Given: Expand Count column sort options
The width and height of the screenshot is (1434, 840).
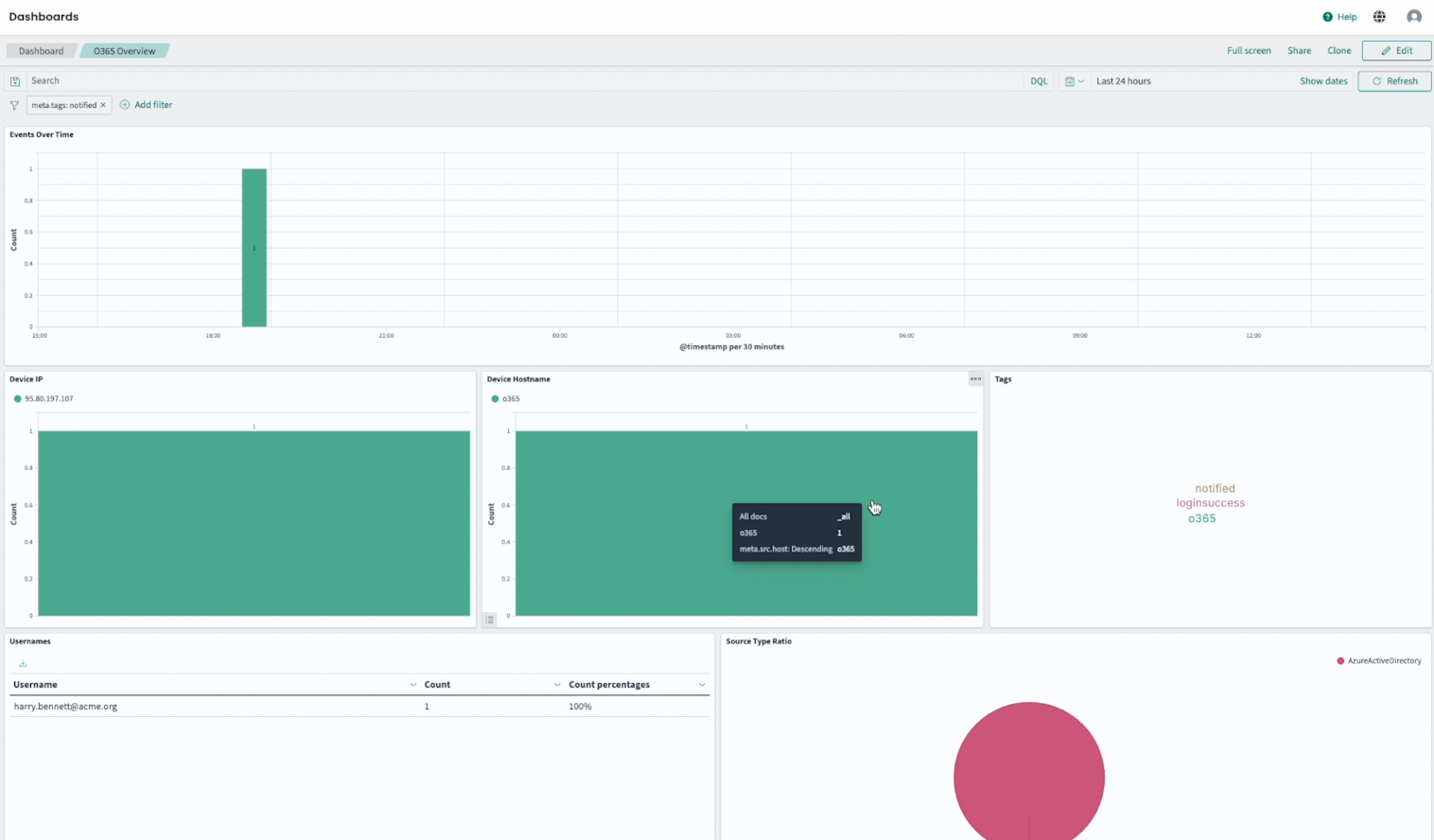Looking at the screenshot, I should pos(557,685).
